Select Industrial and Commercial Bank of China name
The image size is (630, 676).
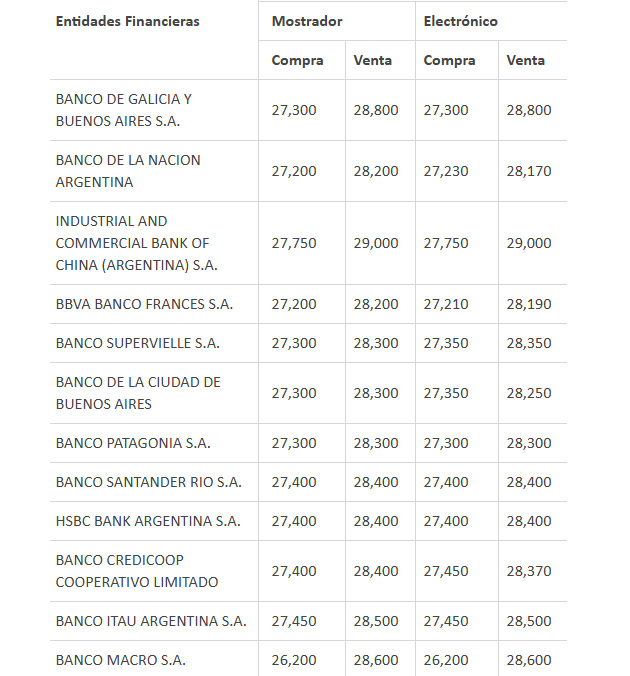tap(136, 243)
